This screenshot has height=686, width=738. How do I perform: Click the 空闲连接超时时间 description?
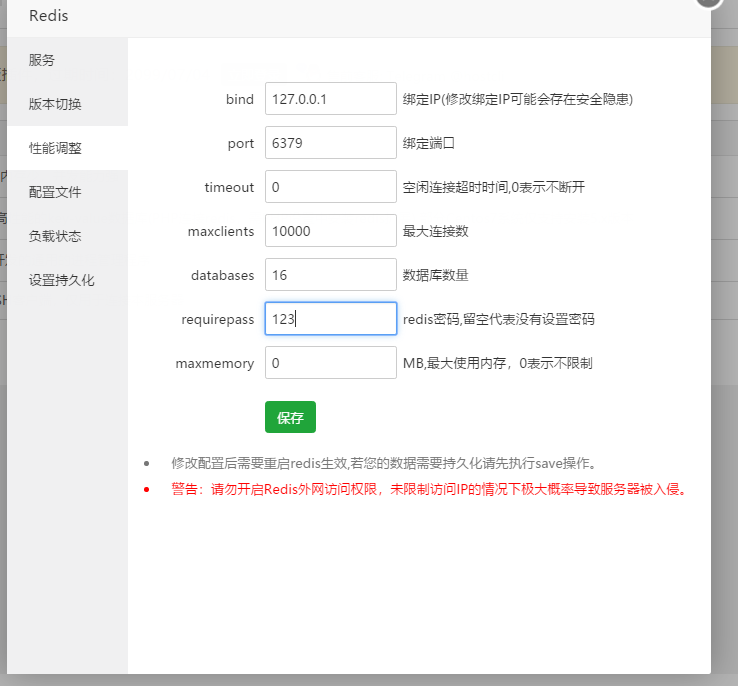click(493, 187)
